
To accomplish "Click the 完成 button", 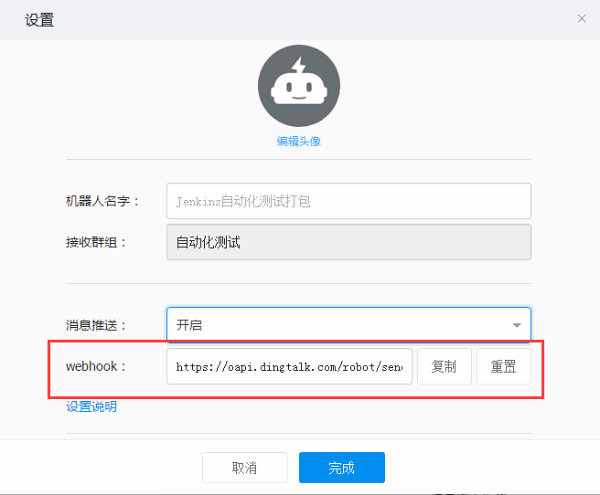I will 342,467.
